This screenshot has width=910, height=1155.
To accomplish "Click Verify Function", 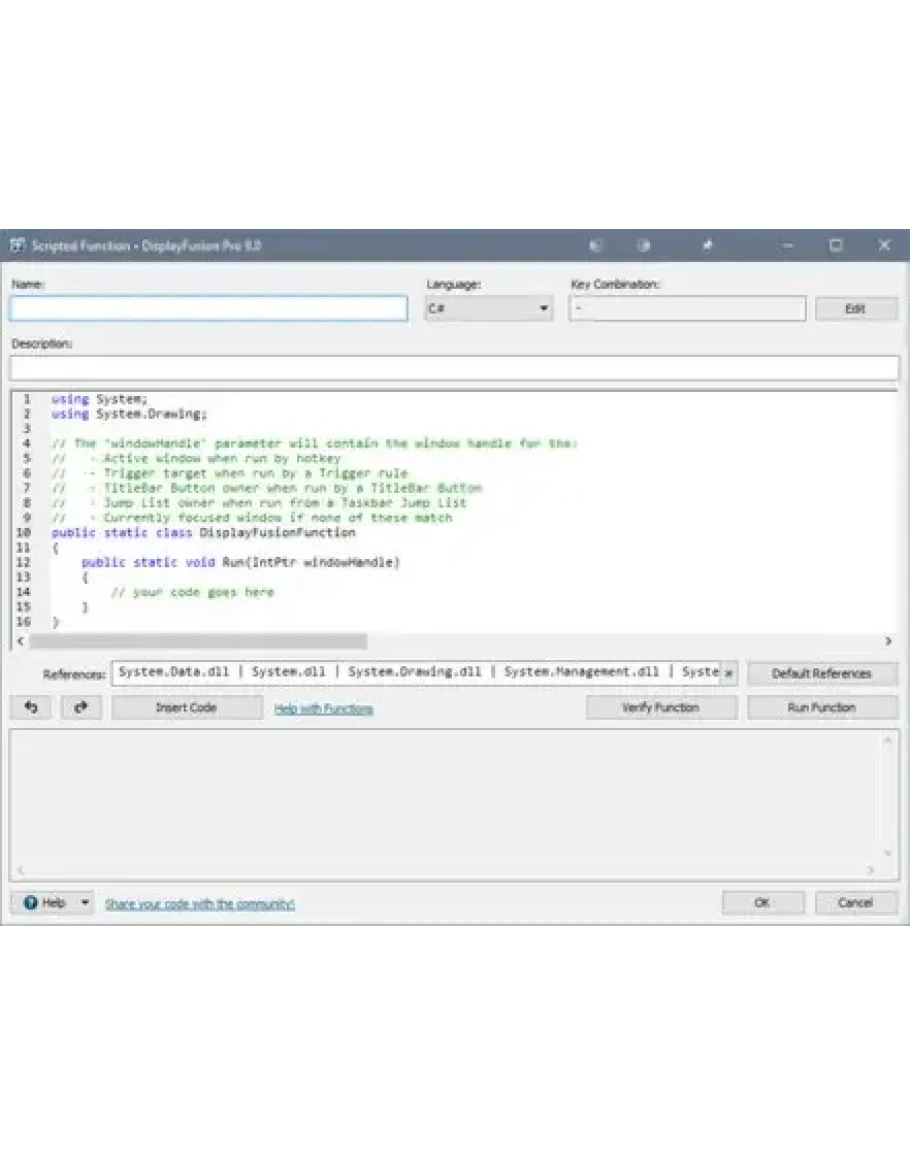I will pyautogui.click(x=660, y=707).
